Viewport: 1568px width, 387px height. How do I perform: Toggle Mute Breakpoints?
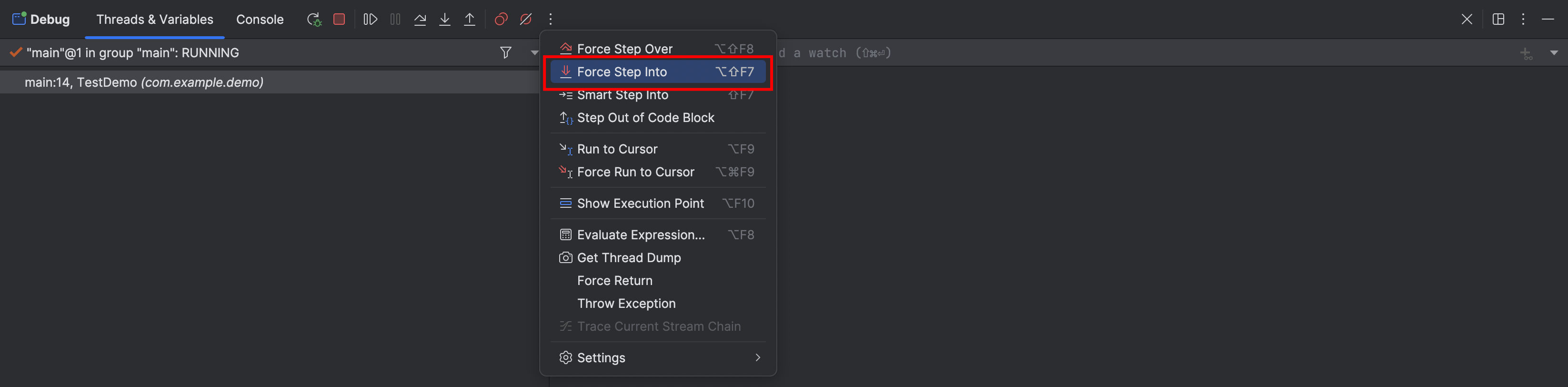526,20
